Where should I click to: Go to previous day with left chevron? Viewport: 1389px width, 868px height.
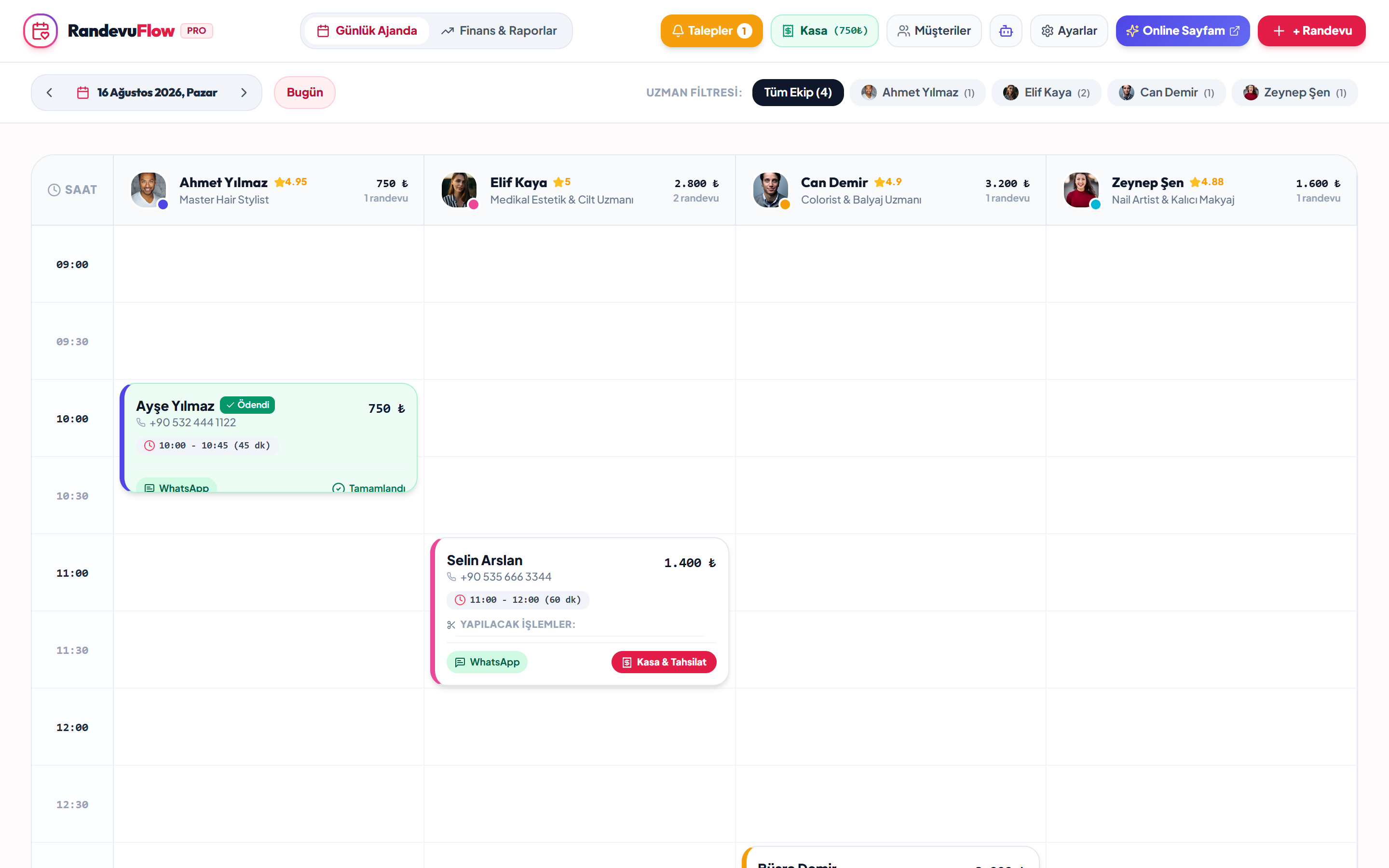point(49,93)
